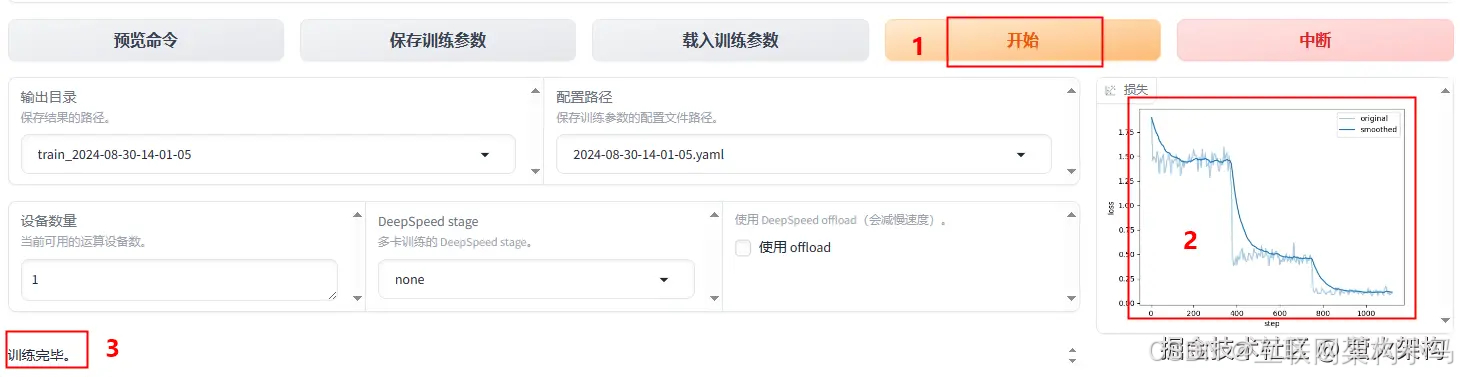Start training with the 开始 button
The image size is (1460, 377).
1022,41
